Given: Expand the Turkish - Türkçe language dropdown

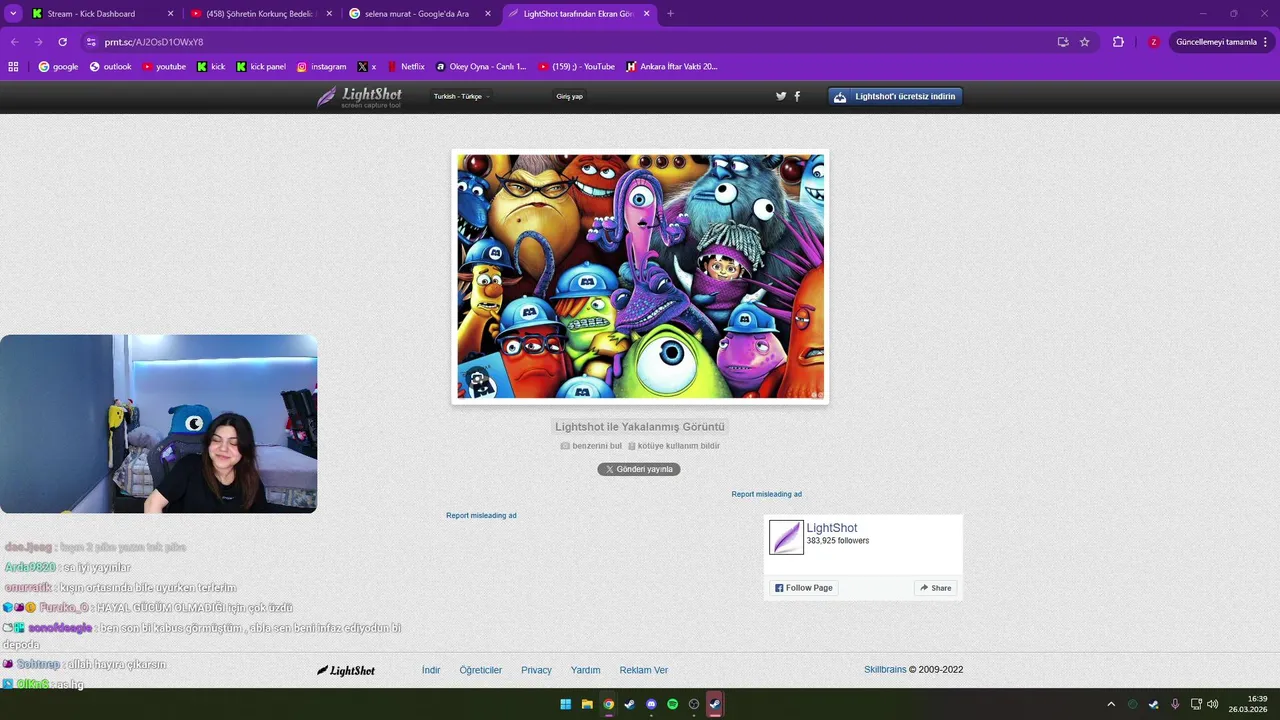Looking at the screenshot, I should point(461,97).
